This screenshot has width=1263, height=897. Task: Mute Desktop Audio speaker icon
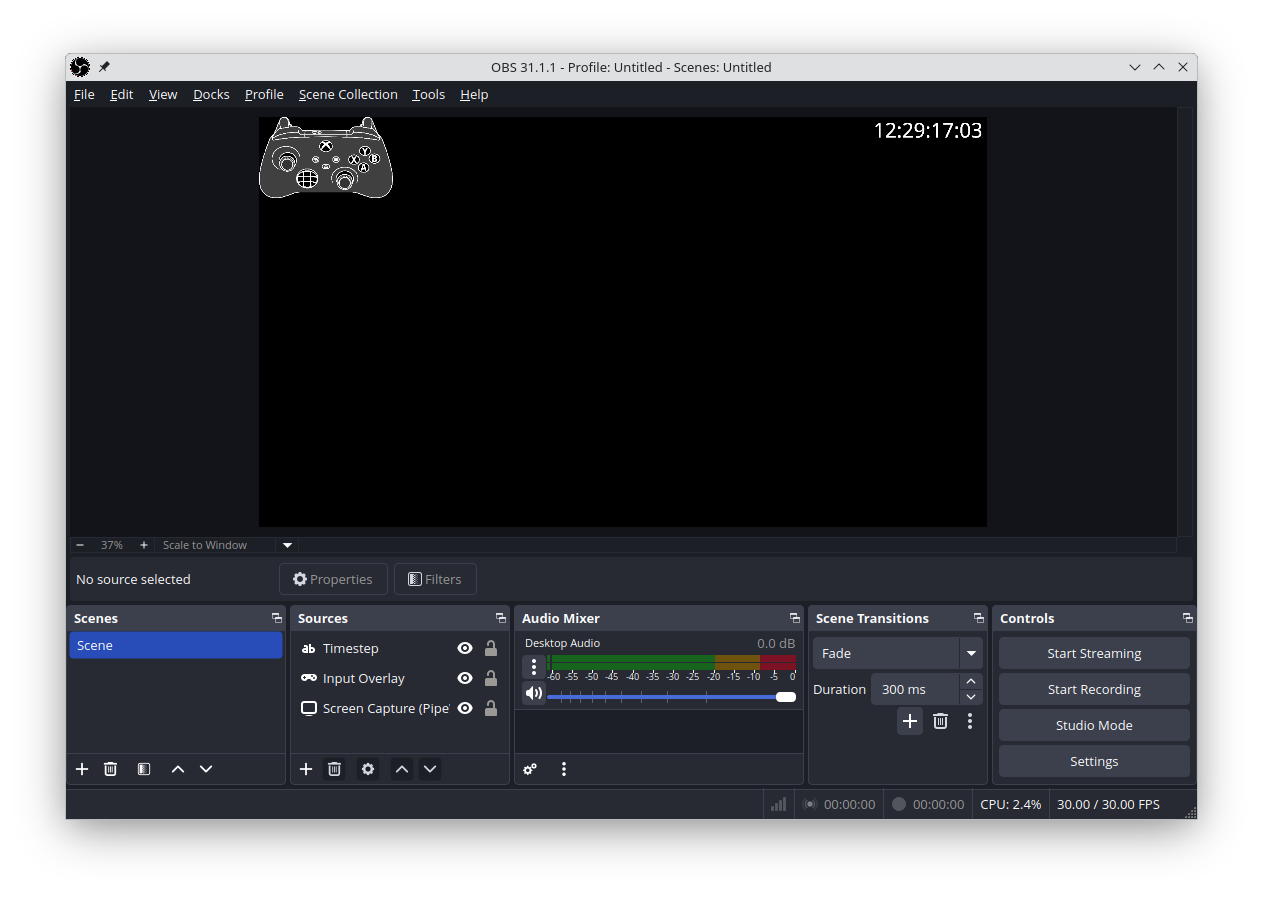[x=534, y=694]
